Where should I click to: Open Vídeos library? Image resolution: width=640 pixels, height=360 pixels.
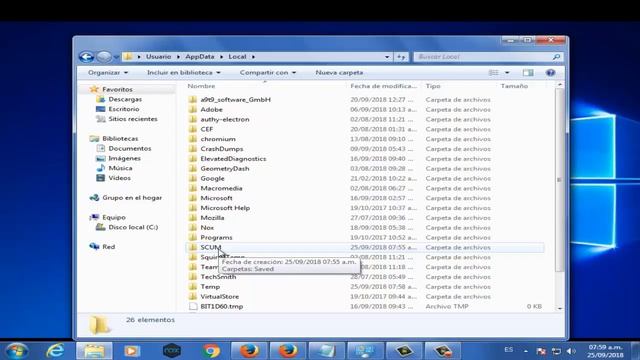[120, 178]
